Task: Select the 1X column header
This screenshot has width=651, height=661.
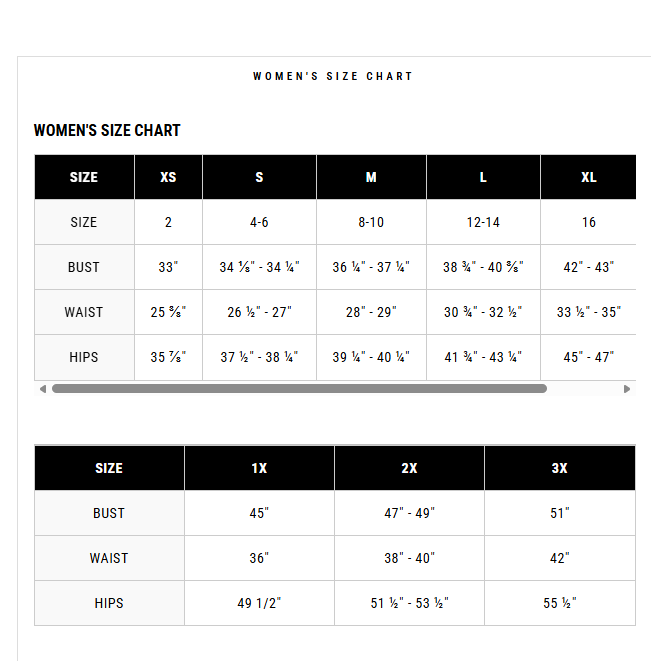Action: coord(259,468)
